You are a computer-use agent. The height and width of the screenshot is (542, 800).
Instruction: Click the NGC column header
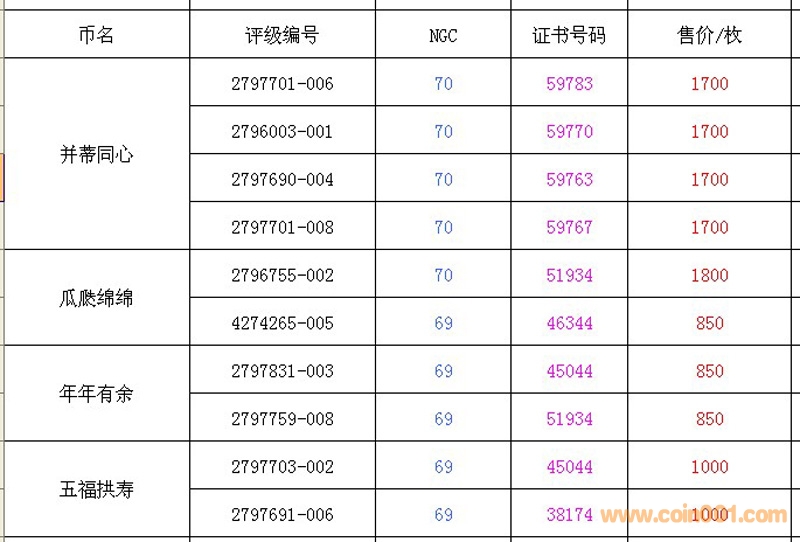(443, 36)
